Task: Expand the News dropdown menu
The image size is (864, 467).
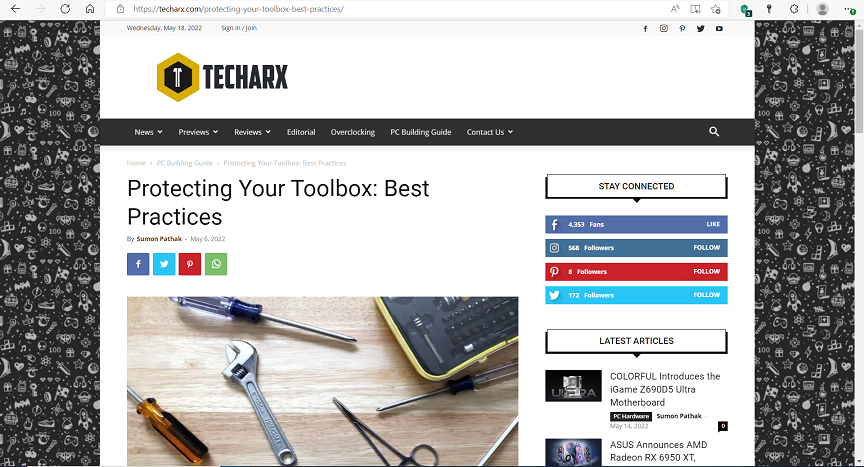Action: pyautogui.click(x=148, y=132)
